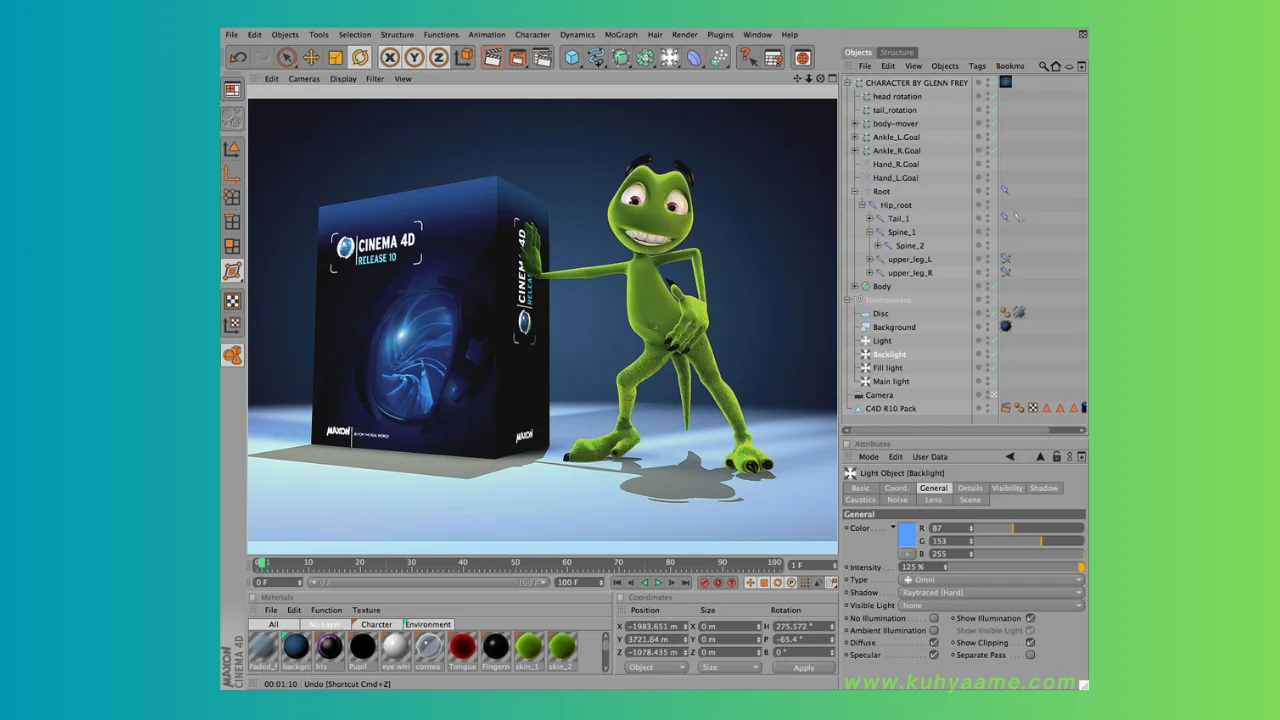1280x720 pixels.
Task: Adjust the G color slider
Action: (1029, 541)
